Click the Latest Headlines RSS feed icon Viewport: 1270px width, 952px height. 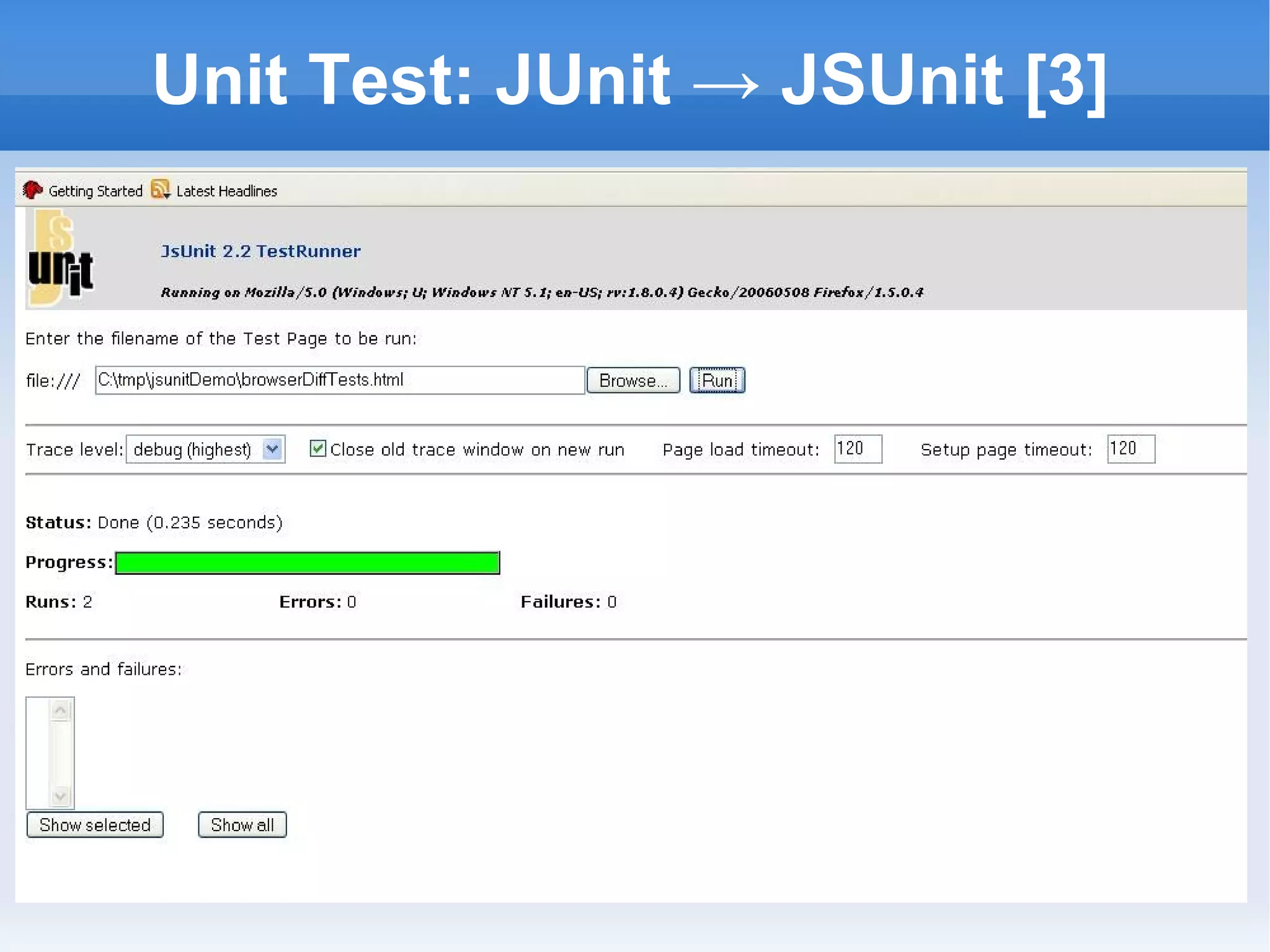point(161,189)
